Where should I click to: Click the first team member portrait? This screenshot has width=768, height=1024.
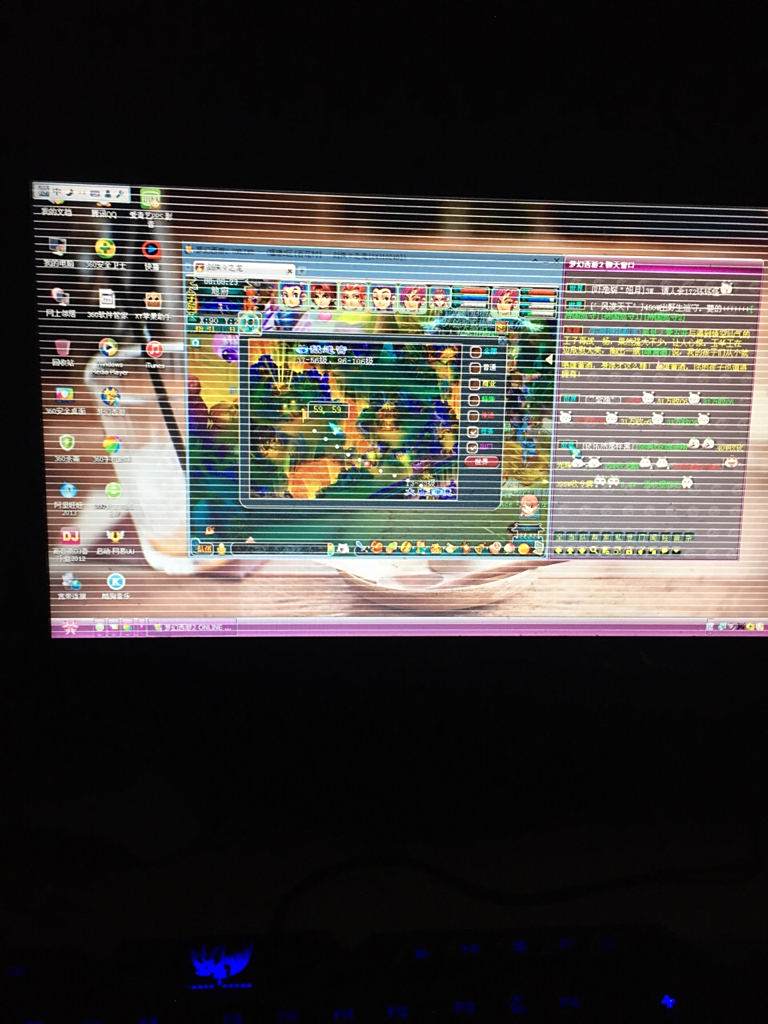[x=292, y=295]
